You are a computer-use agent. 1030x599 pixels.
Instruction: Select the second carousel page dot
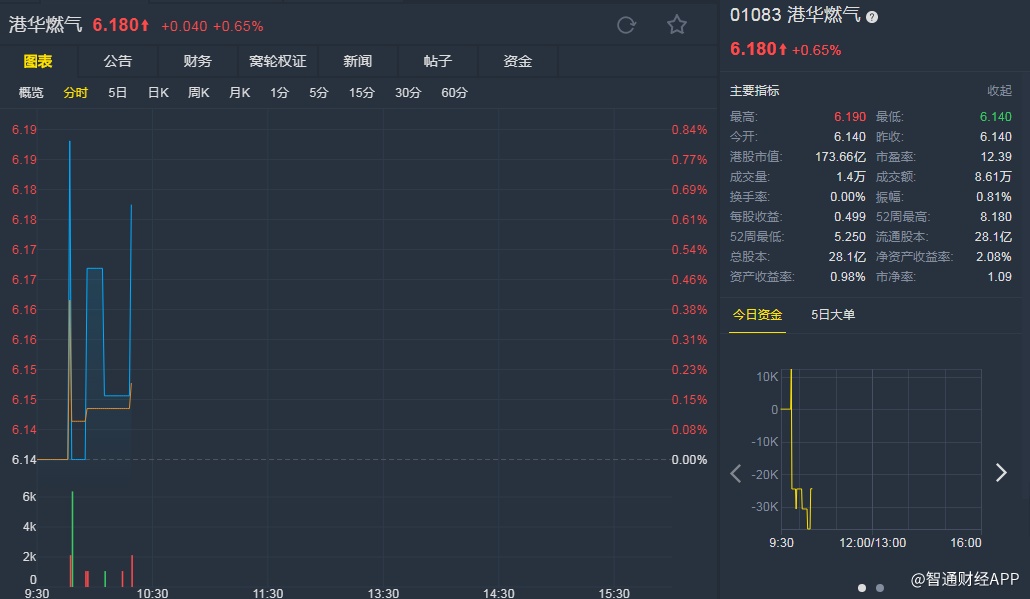(x=880, y=588)
